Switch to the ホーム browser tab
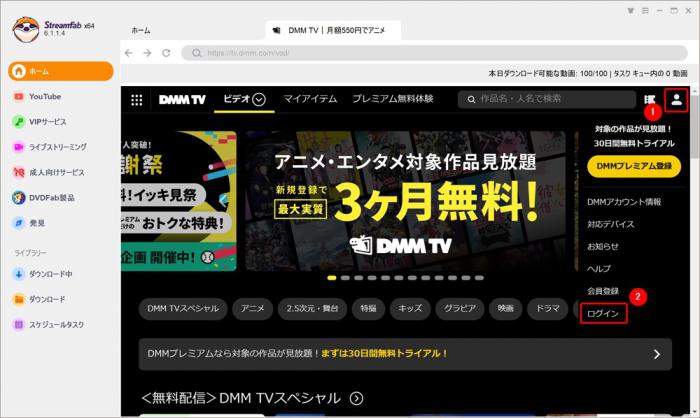Viewport: 700px width, 418px height. [141, 30]
